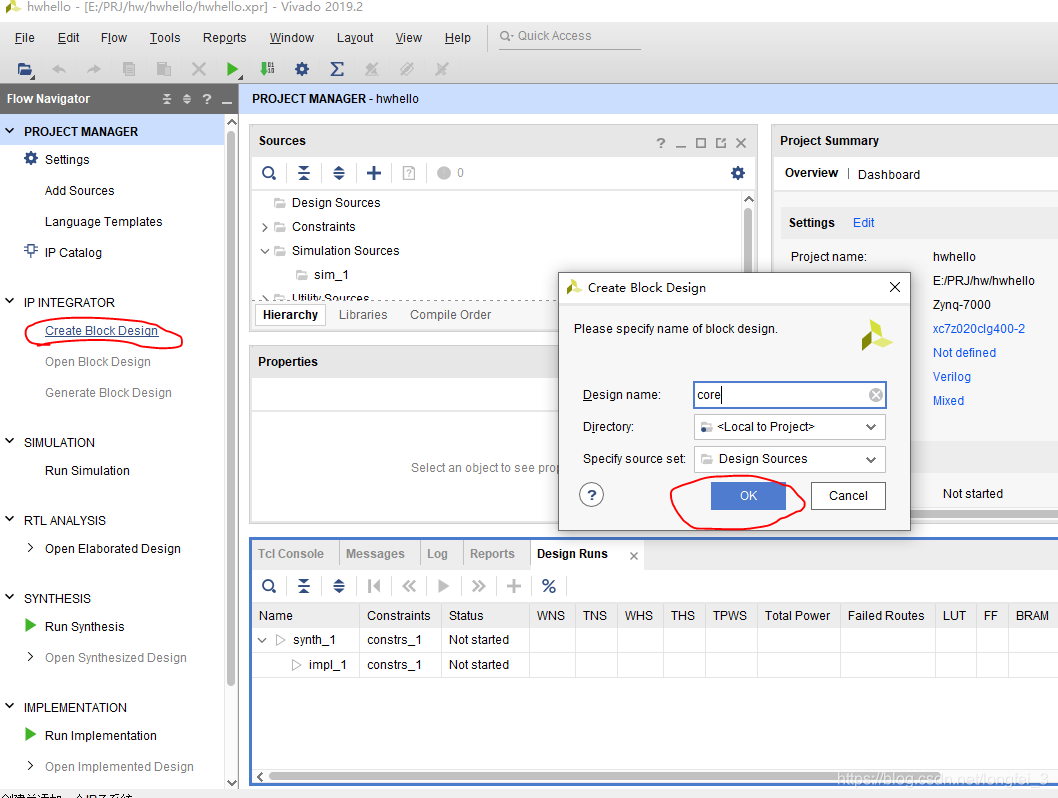This screenshot has height=798, width=1058.
Task: Expand Constraints folder in Sources
Action: [x=264, y=227]
